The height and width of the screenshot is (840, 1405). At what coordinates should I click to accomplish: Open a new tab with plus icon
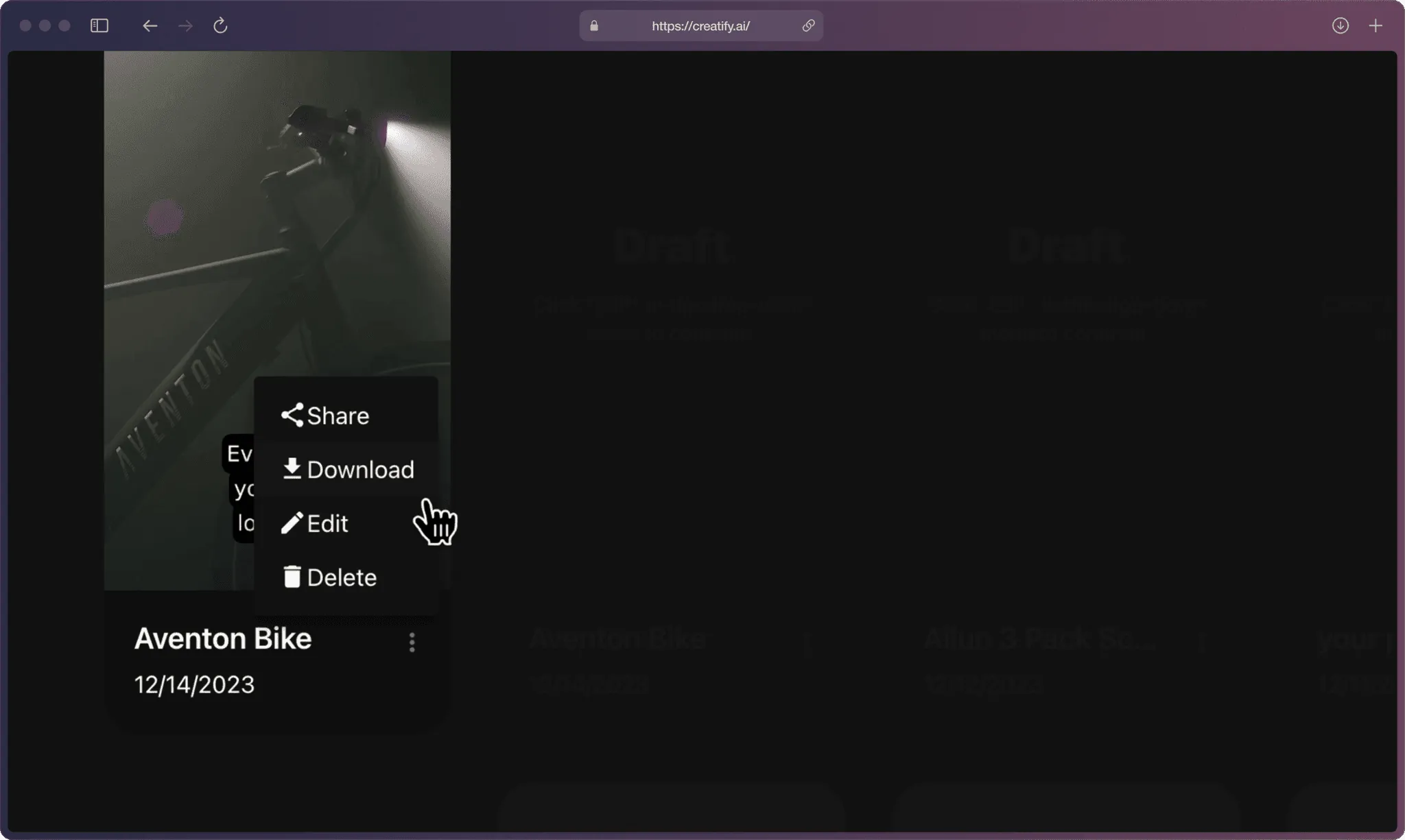pyautogui.click(x=1376, y=26)
